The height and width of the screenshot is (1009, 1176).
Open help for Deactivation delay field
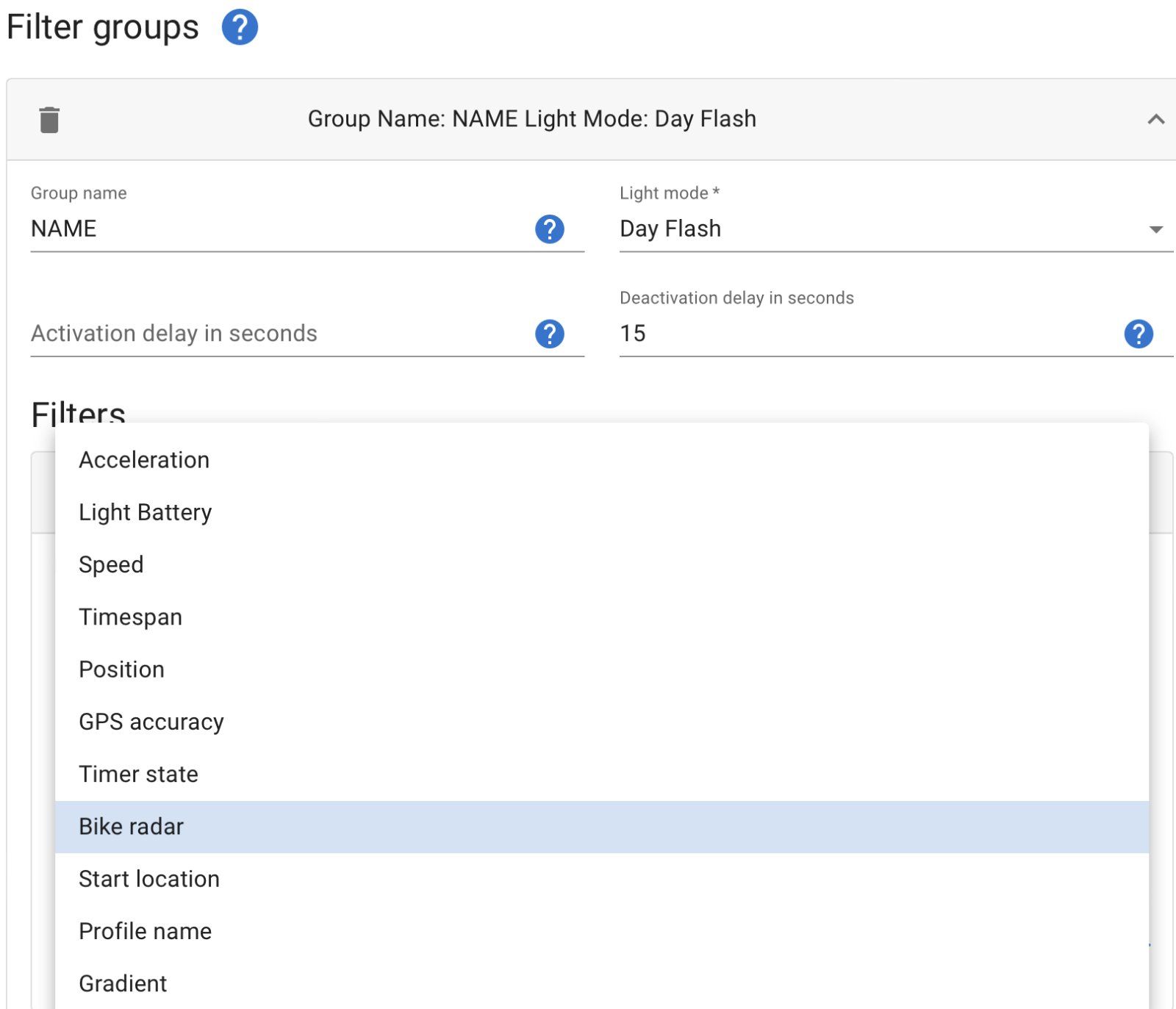(1138, 334)
